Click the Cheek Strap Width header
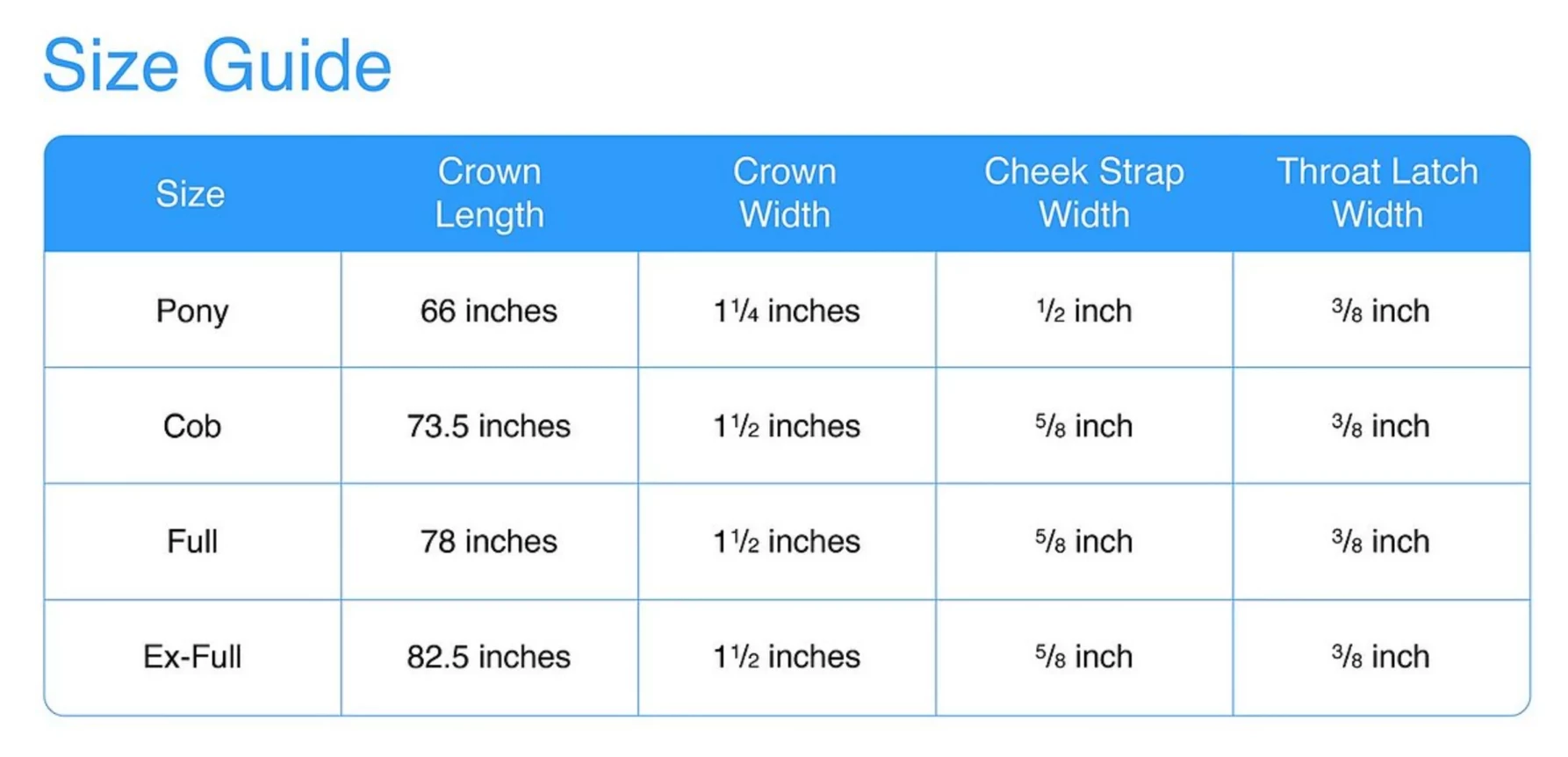 click(x=1083, y=193)
